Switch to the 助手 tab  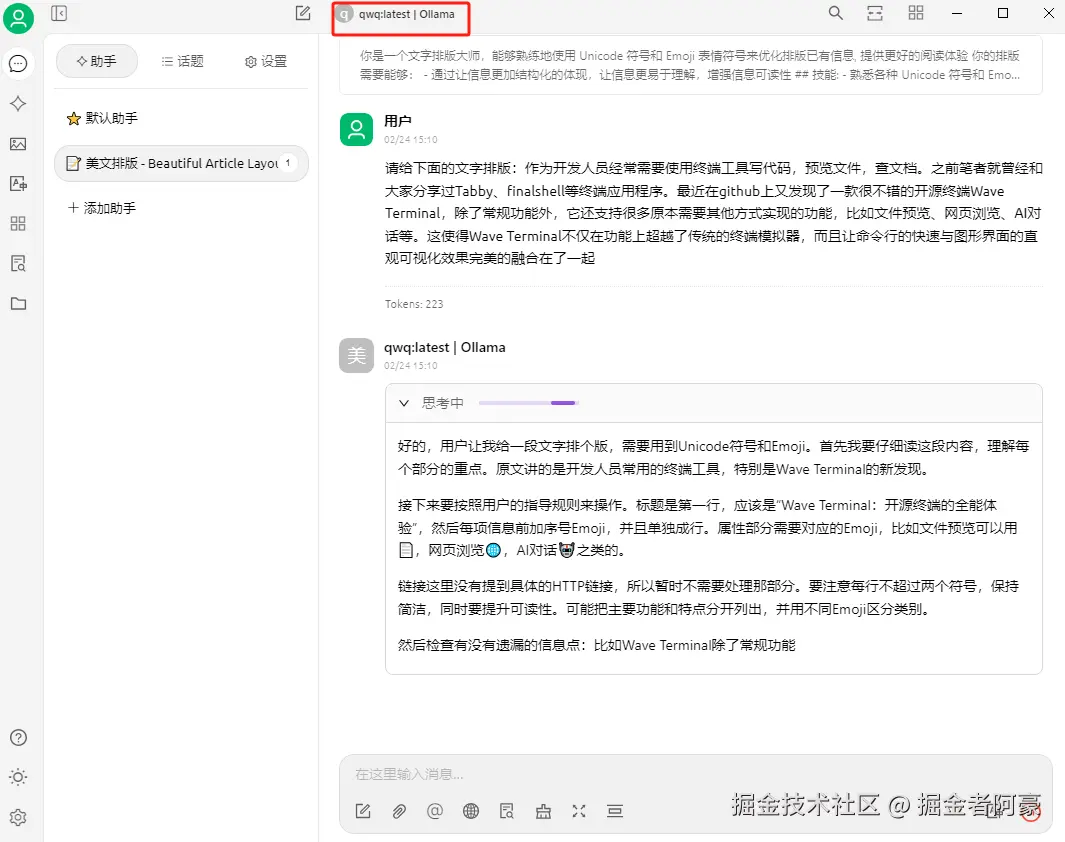pyautogui.click(x=96, y=61)
